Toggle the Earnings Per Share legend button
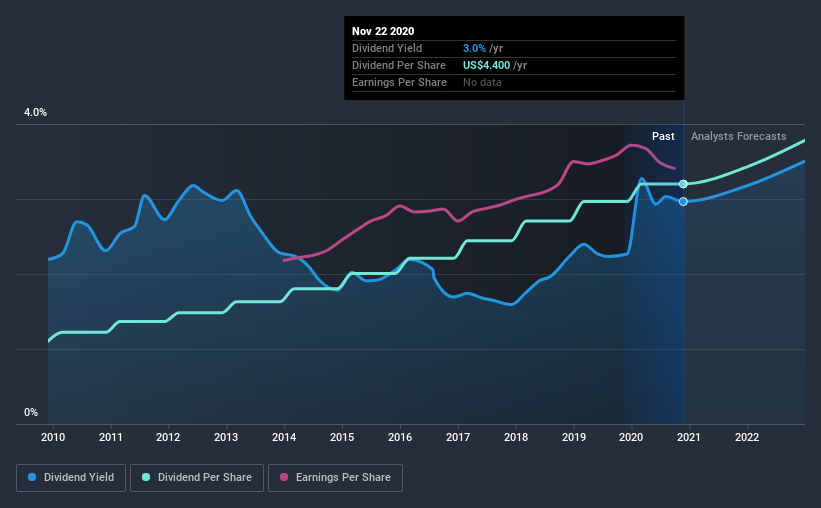The width and height of the screenshot is (821, 508). click(x=335, y=478)
